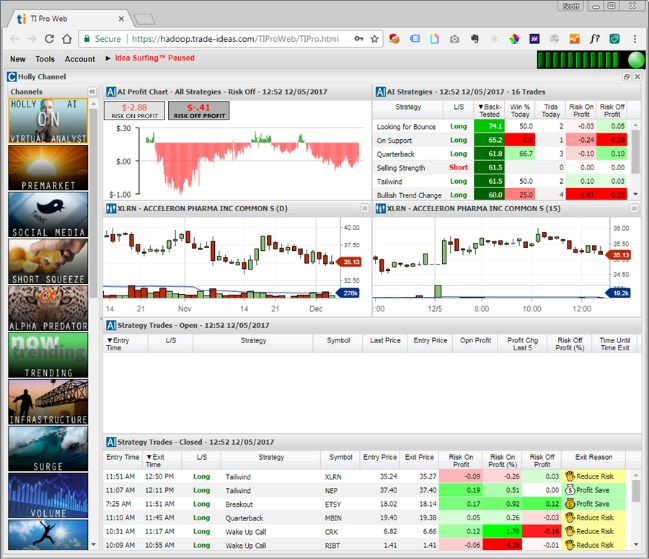Click Reduce Risk icon in XLRN row
Viewport: 649px width, 559px height.
coord(570,476)
